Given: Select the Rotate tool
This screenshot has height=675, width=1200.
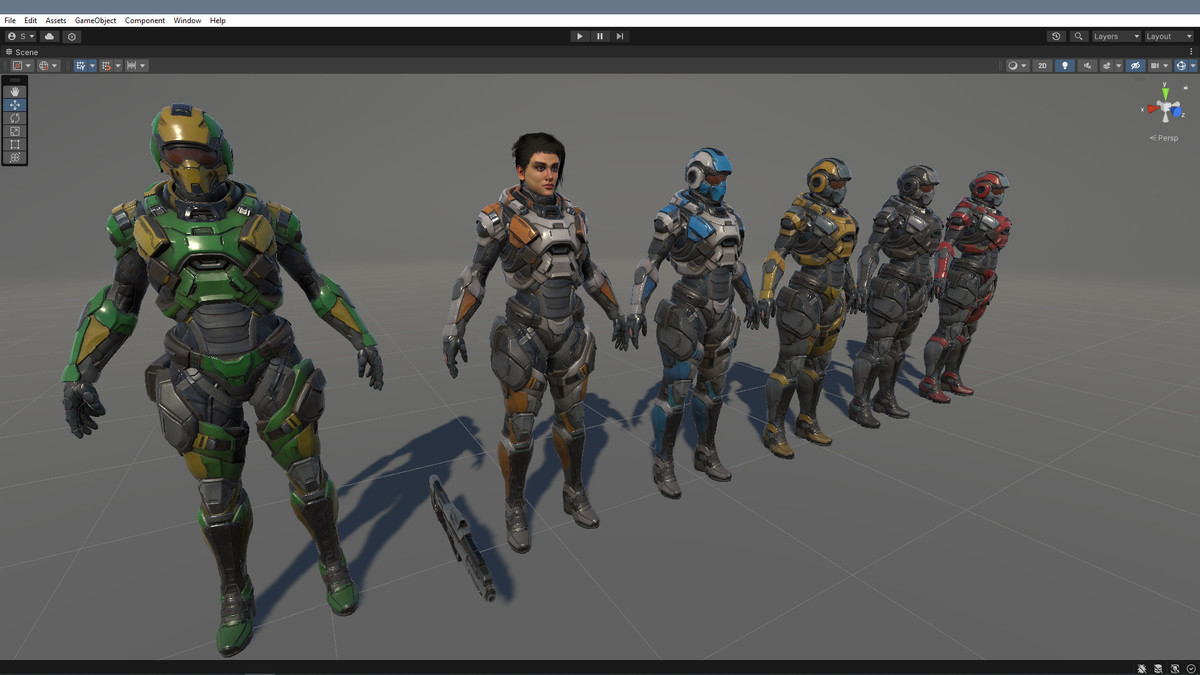Looking at the screenshot, I should 15,118.
